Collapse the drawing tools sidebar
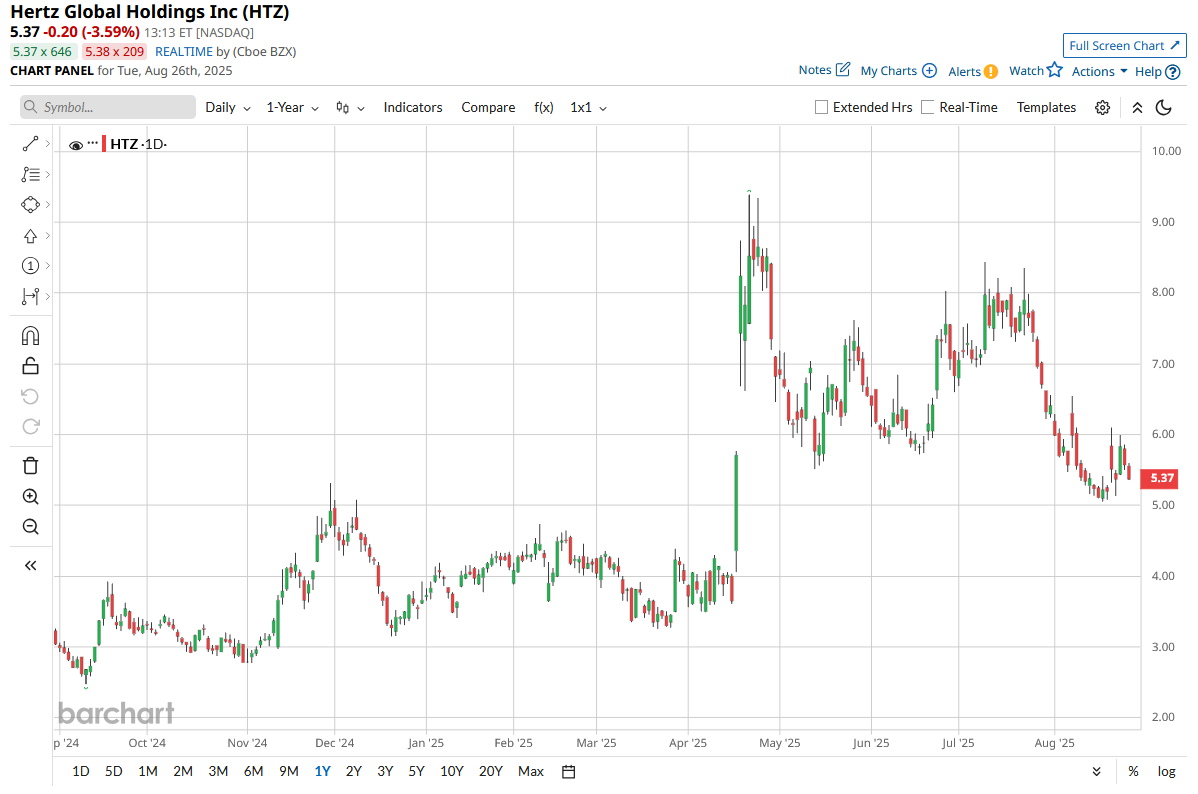The image size is (1198, 794). click(31, 566)
